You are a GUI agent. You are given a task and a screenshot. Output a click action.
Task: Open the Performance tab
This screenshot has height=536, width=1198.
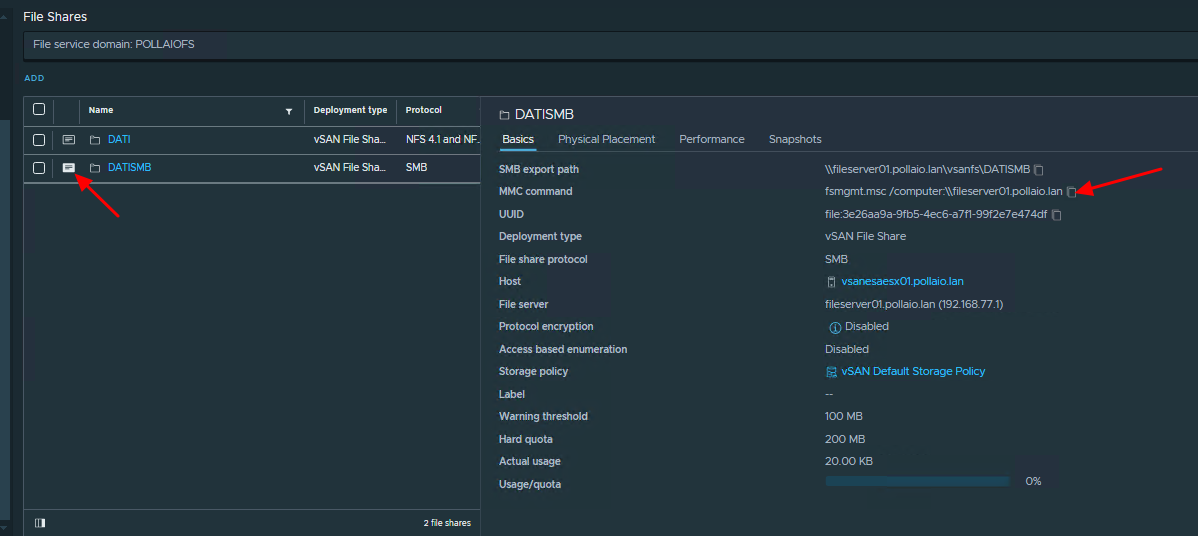pos(712,139)
